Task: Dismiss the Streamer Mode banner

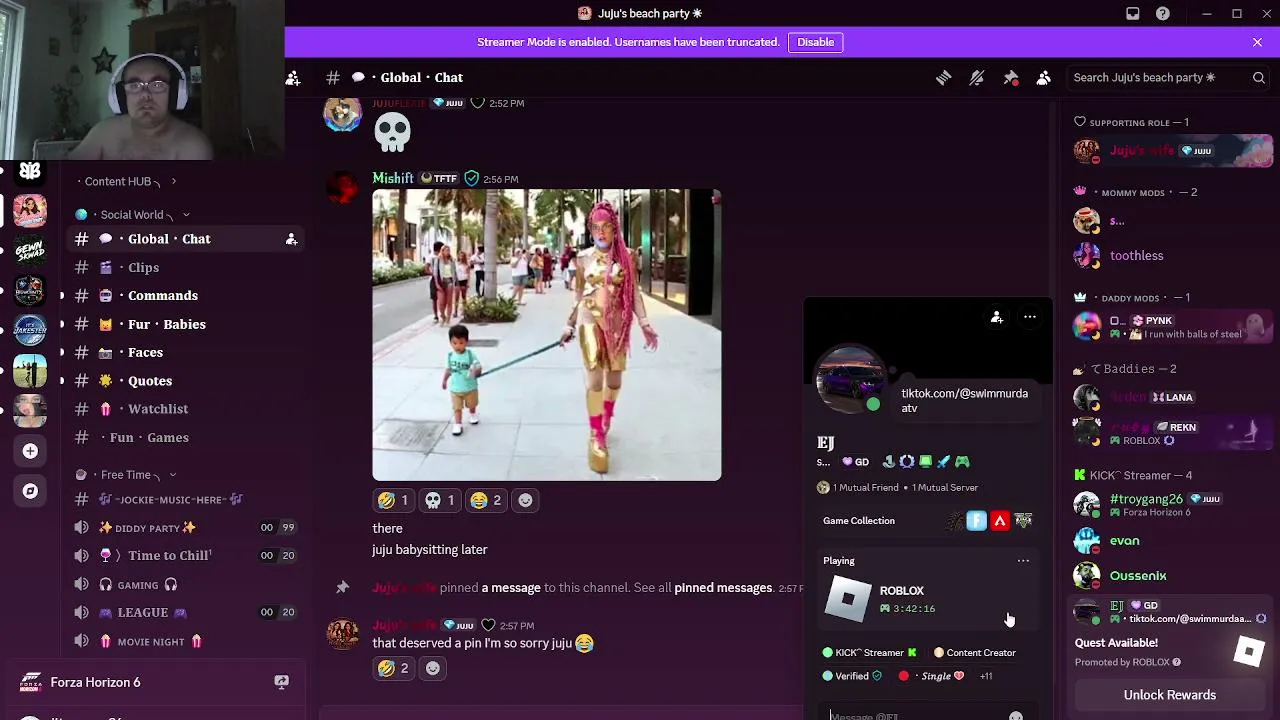Action: point(1257,42)
